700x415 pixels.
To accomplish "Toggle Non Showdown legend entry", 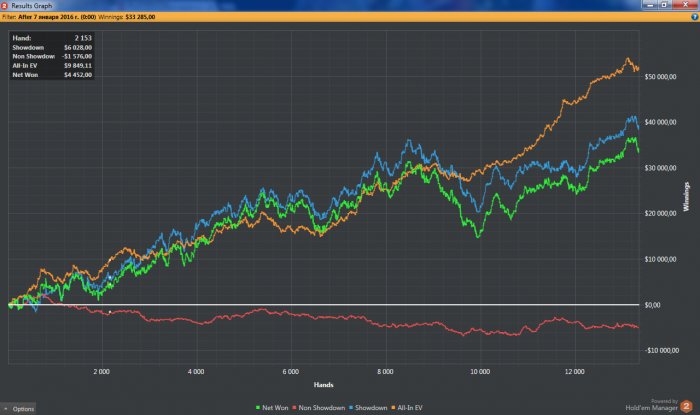I will [319, 407].
